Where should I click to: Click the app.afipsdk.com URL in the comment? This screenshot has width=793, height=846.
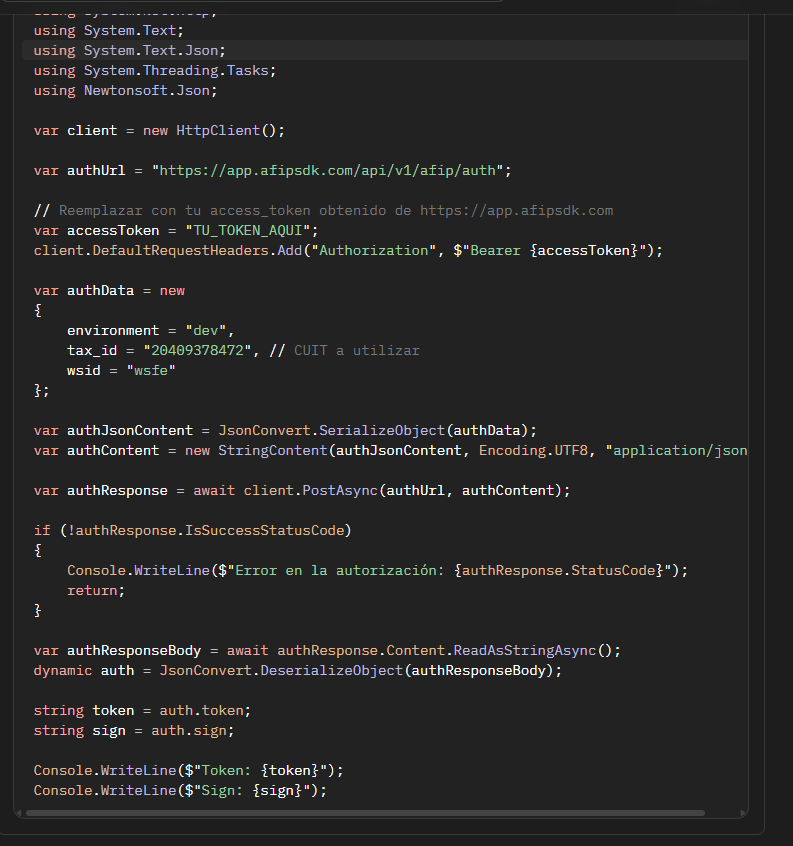point(516,210)
